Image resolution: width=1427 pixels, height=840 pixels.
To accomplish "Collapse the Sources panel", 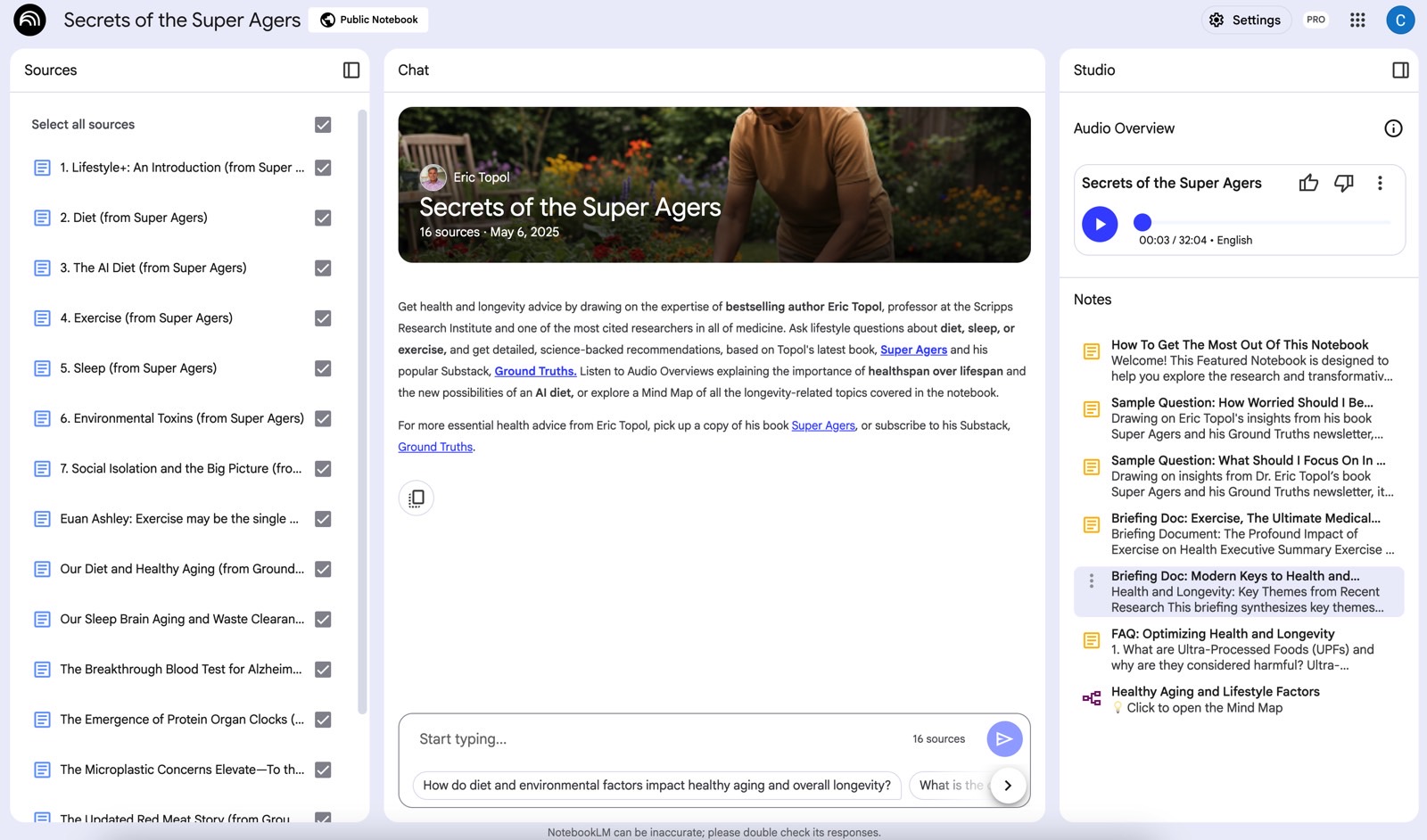I will [x=351, y=70].
